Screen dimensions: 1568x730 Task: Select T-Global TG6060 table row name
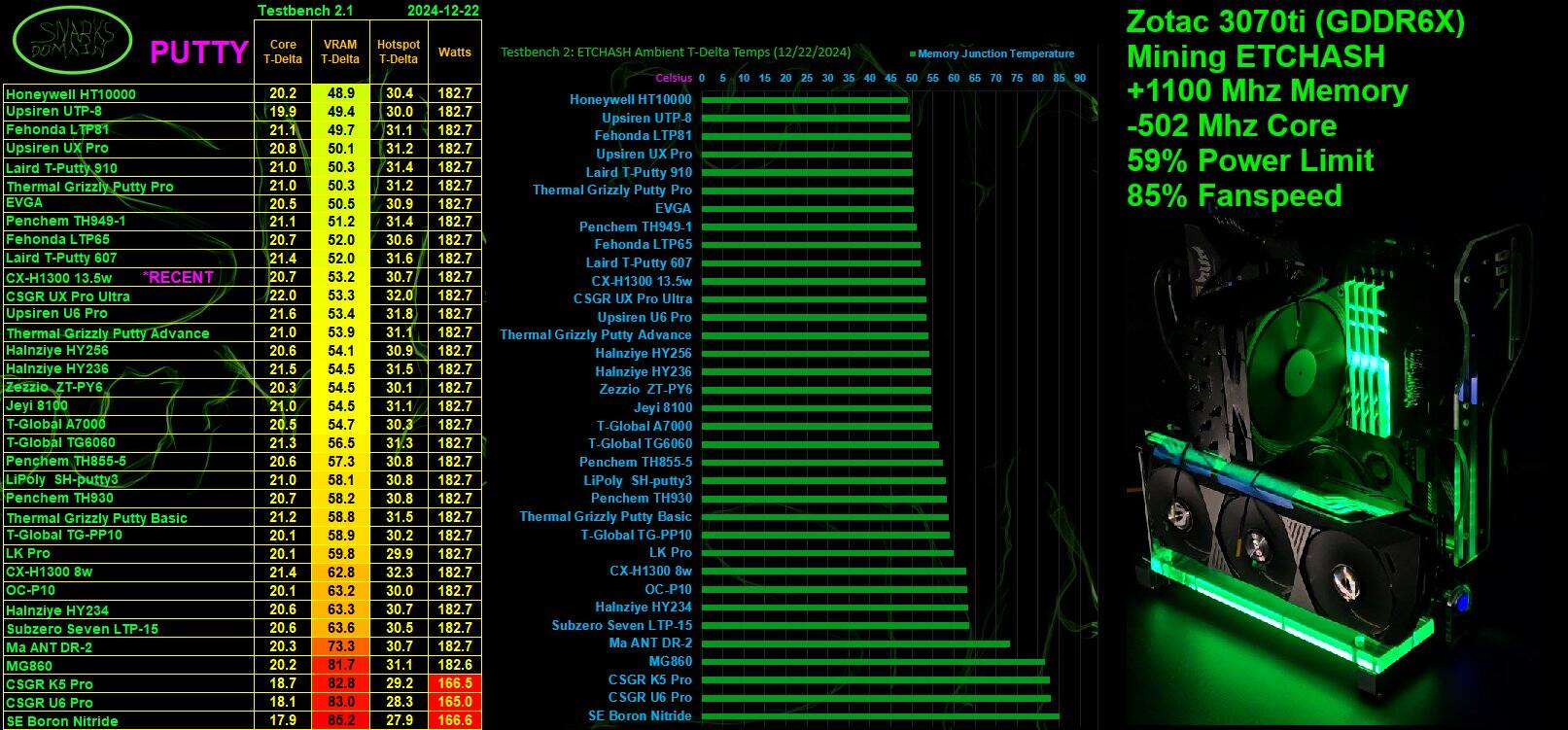point(60,442)
